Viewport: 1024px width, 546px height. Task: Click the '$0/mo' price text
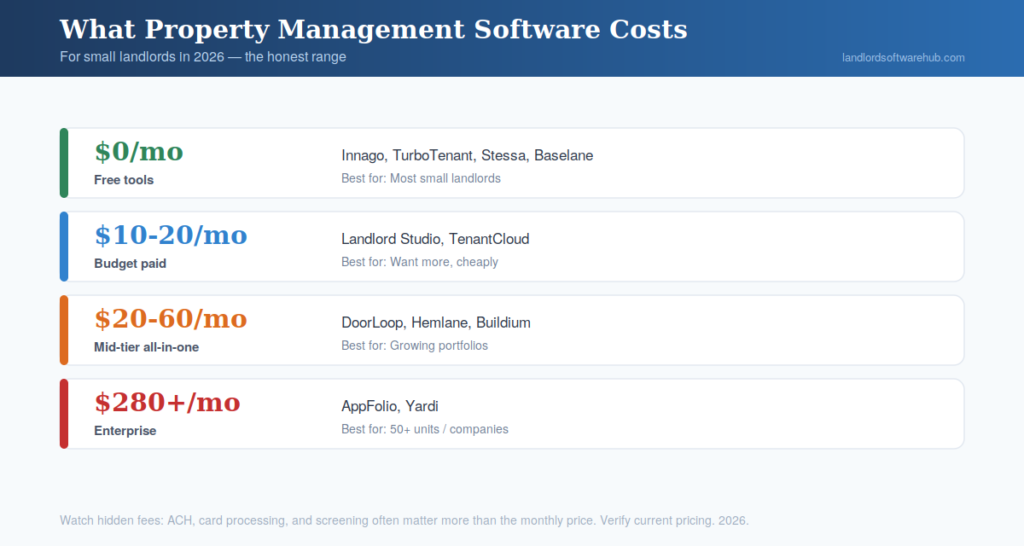click(x=138, y=152)
